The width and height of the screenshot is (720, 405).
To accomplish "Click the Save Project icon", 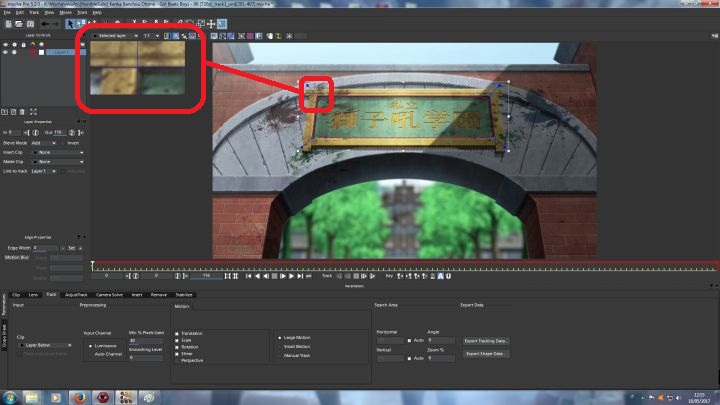I will click(x=30, y=24).
